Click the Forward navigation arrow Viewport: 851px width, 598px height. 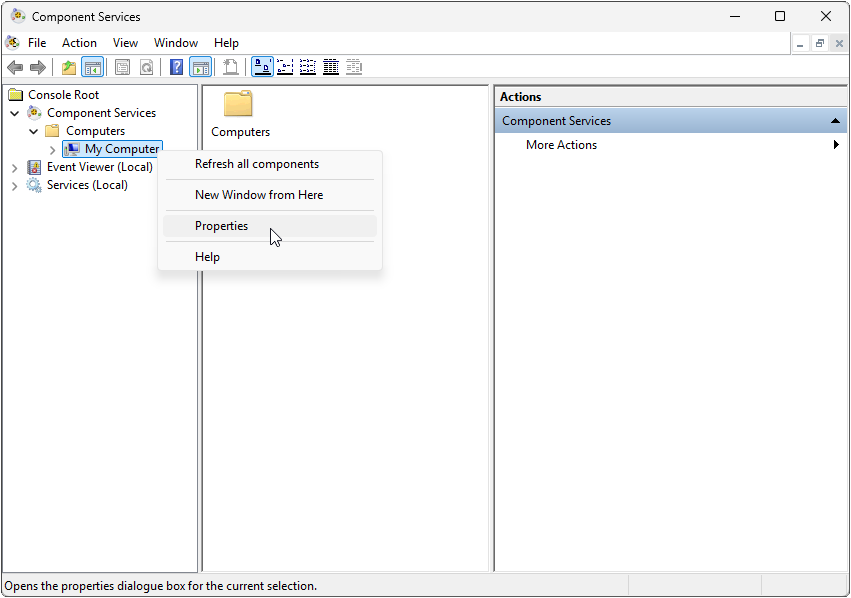pyautogui.click(x=39, y=67)
